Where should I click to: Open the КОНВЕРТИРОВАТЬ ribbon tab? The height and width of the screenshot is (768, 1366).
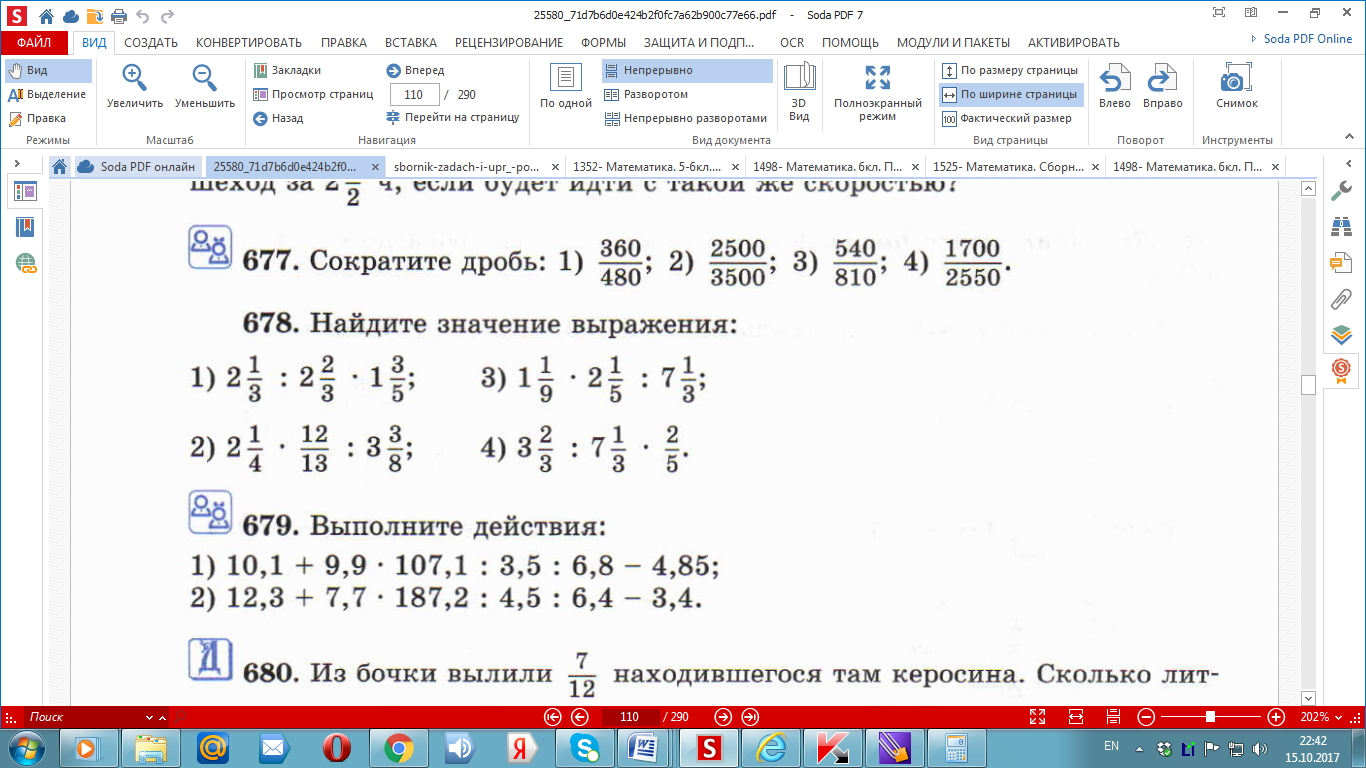tap(249, 42)
